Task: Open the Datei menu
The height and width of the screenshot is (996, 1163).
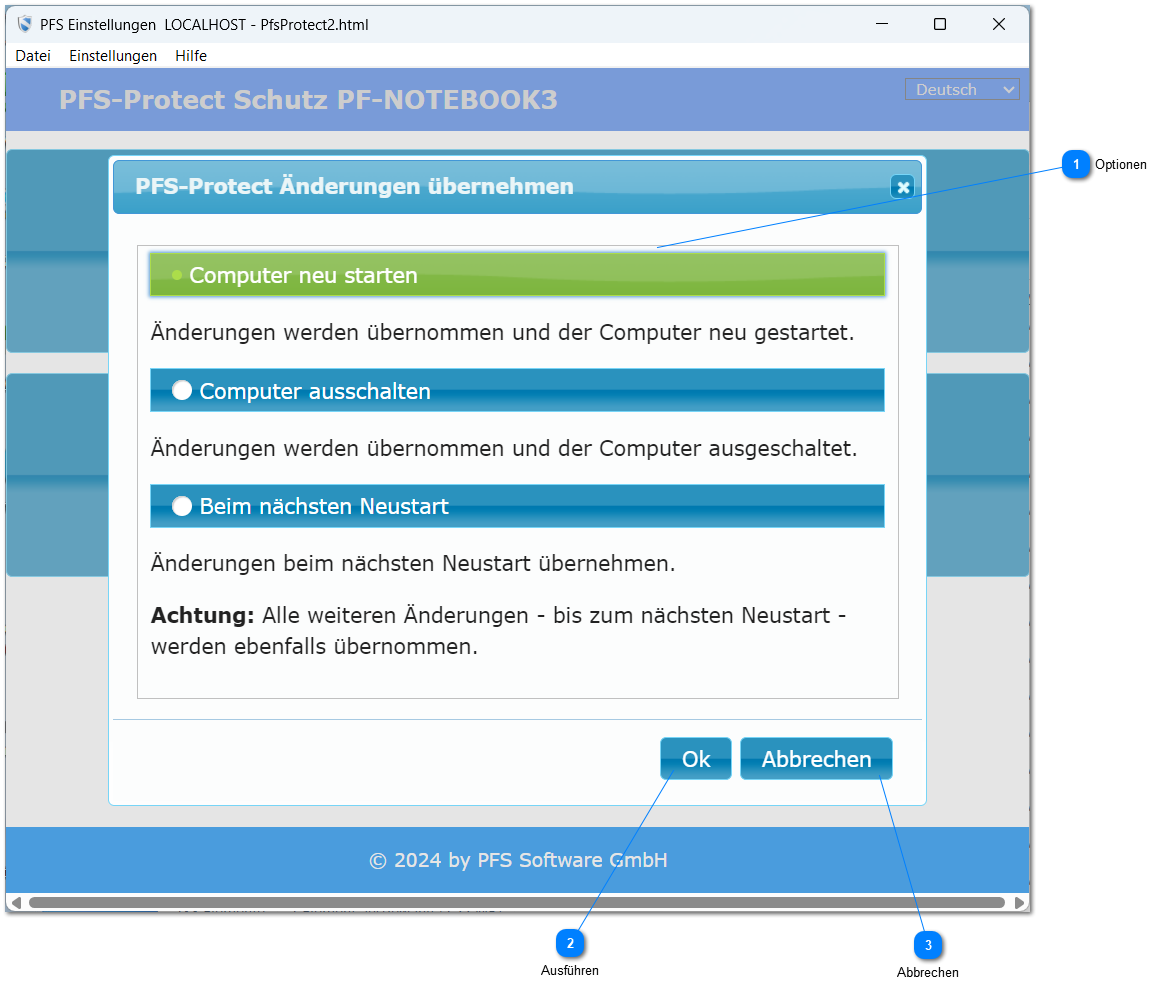Action: pyautogui.click(x=32, y=56)
